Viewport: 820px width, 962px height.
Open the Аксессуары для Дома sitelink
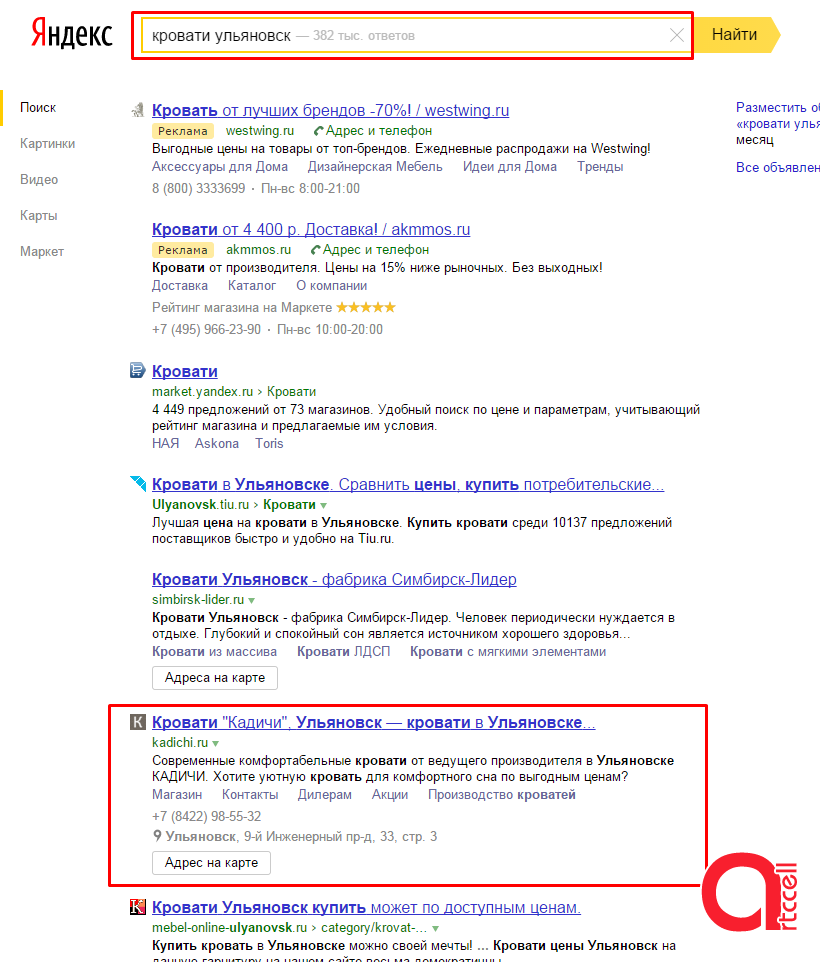(220, 166)
